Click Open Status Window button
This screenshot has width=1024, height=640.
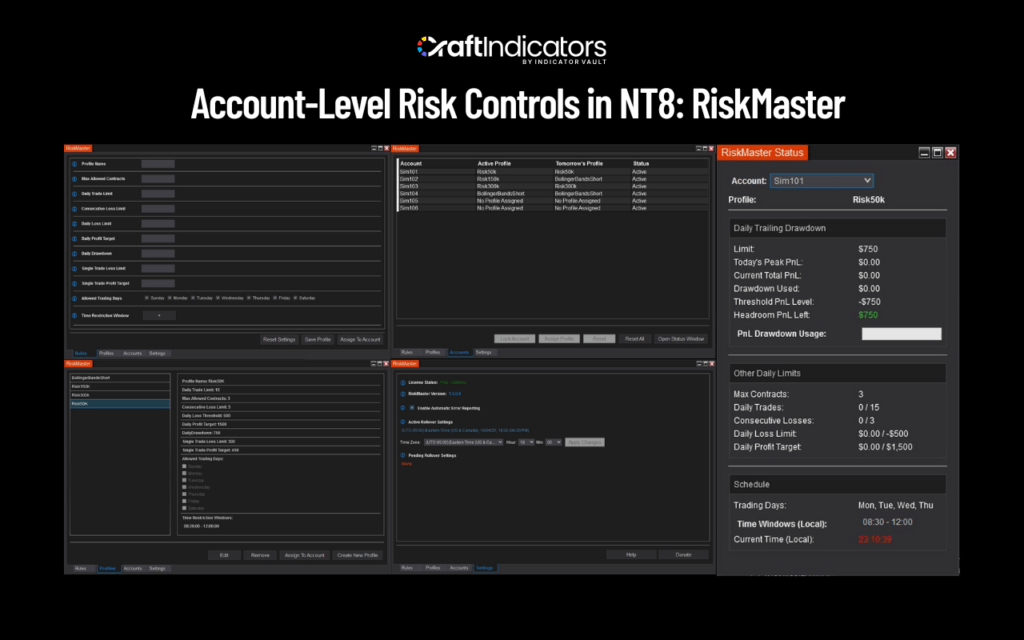coord(680,339)
